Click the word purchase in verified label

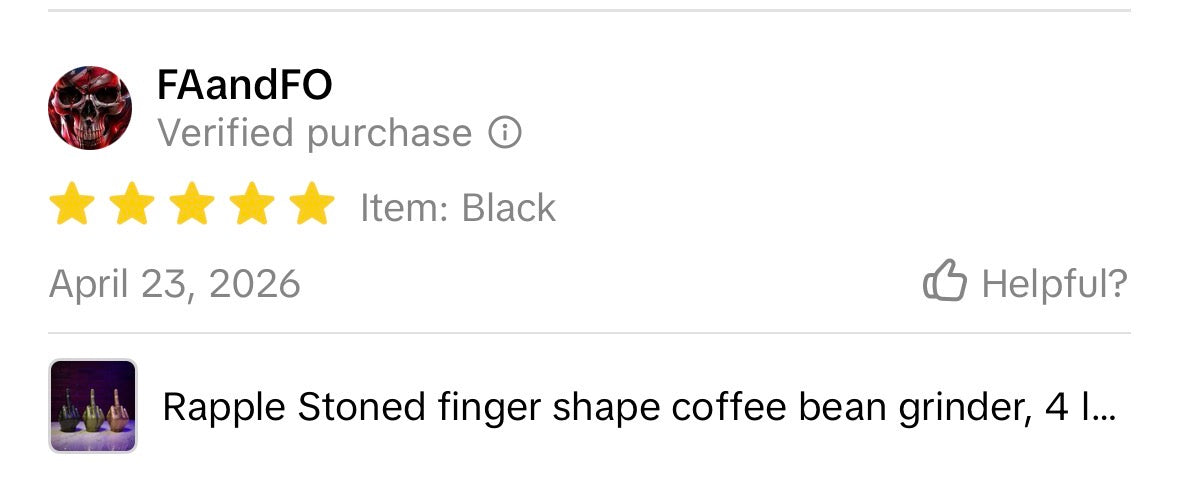point(389,135)
